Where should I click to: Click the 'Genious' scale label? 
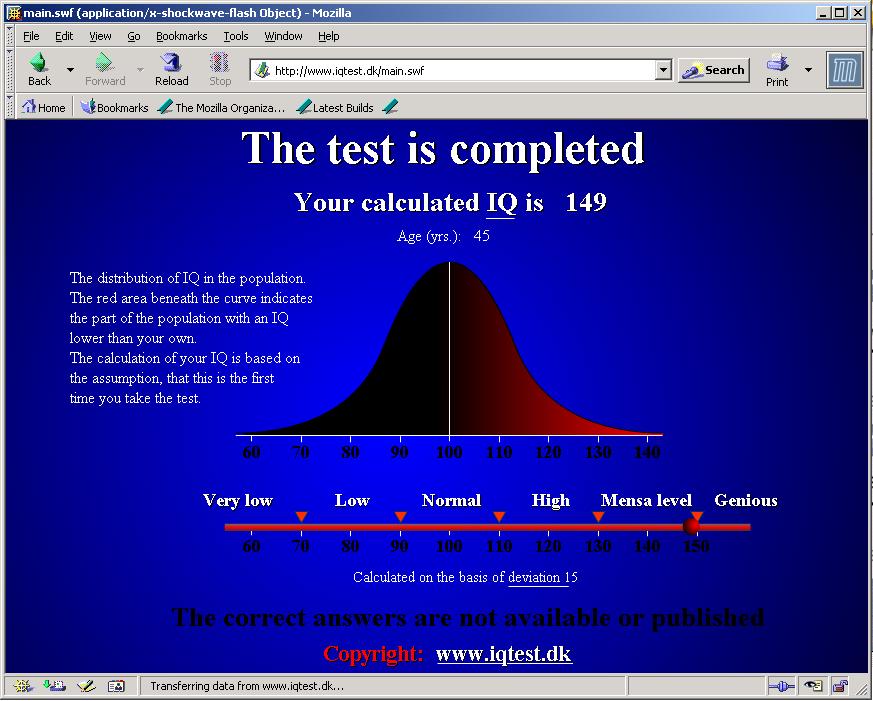(x=746, y=501)
